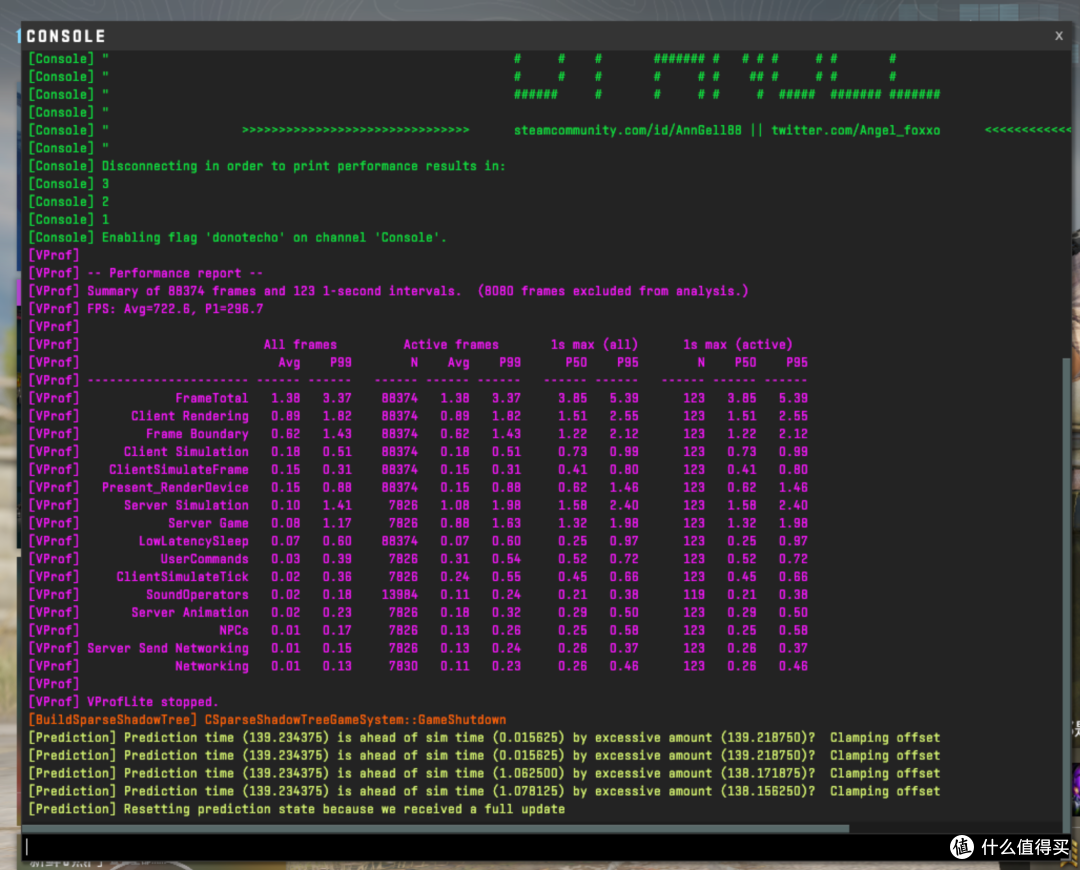Click the countdown line '3'

pyautogui.click(x=68, y=184)
